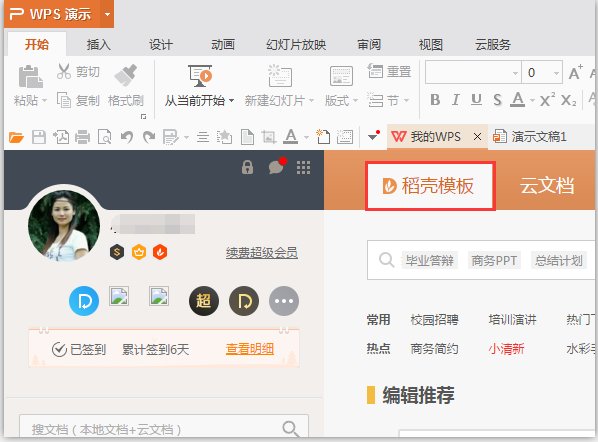This screenshot has height=442, width=598.
Task: Switch to the 动画 ribbon tab
Action: pos(223,45)
